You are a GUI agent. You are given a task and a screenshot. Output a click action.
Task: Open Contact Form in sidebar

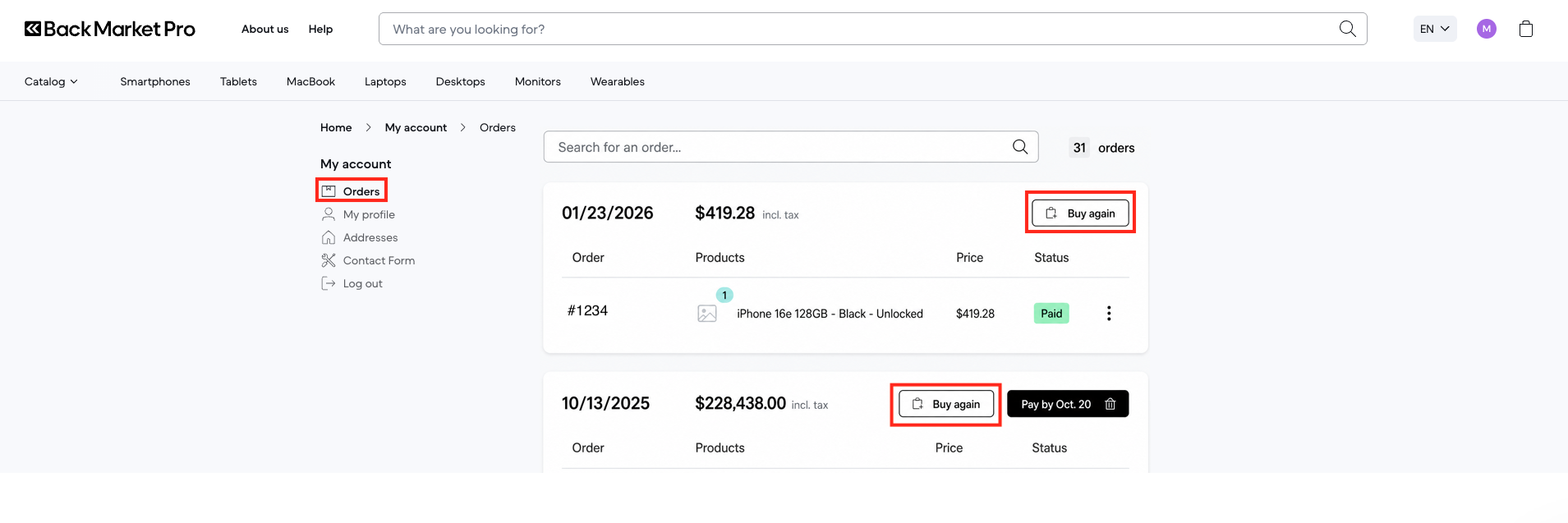click(x=379, y=259)
